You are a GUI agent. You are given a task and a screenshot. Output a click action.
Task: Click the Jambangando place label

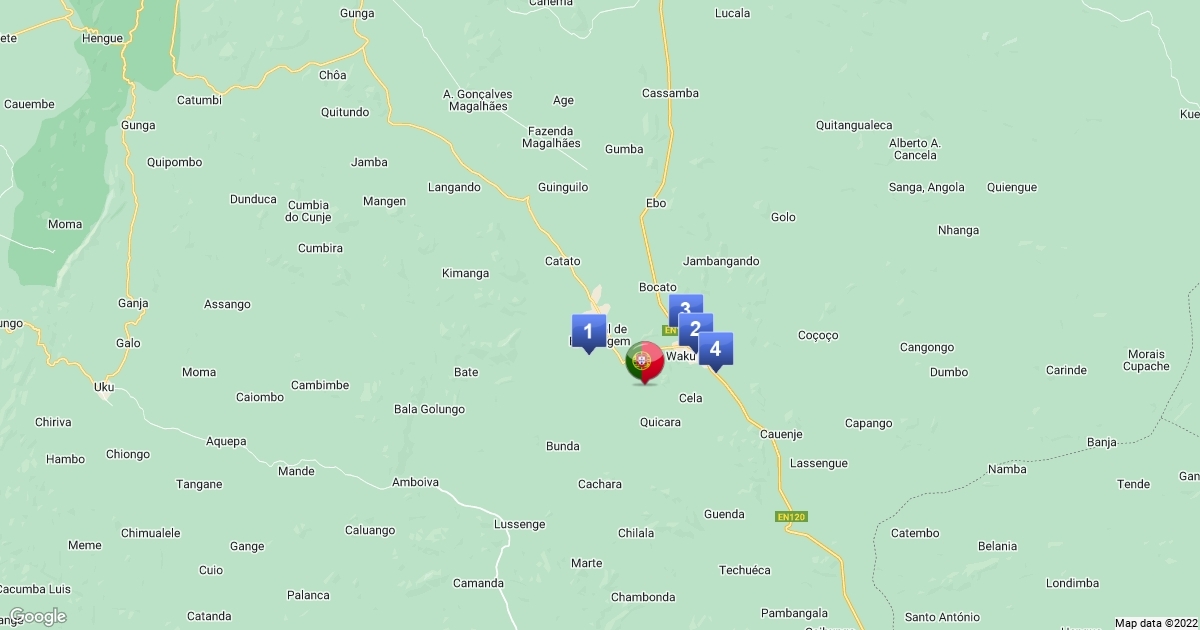(x=721, y=261)
